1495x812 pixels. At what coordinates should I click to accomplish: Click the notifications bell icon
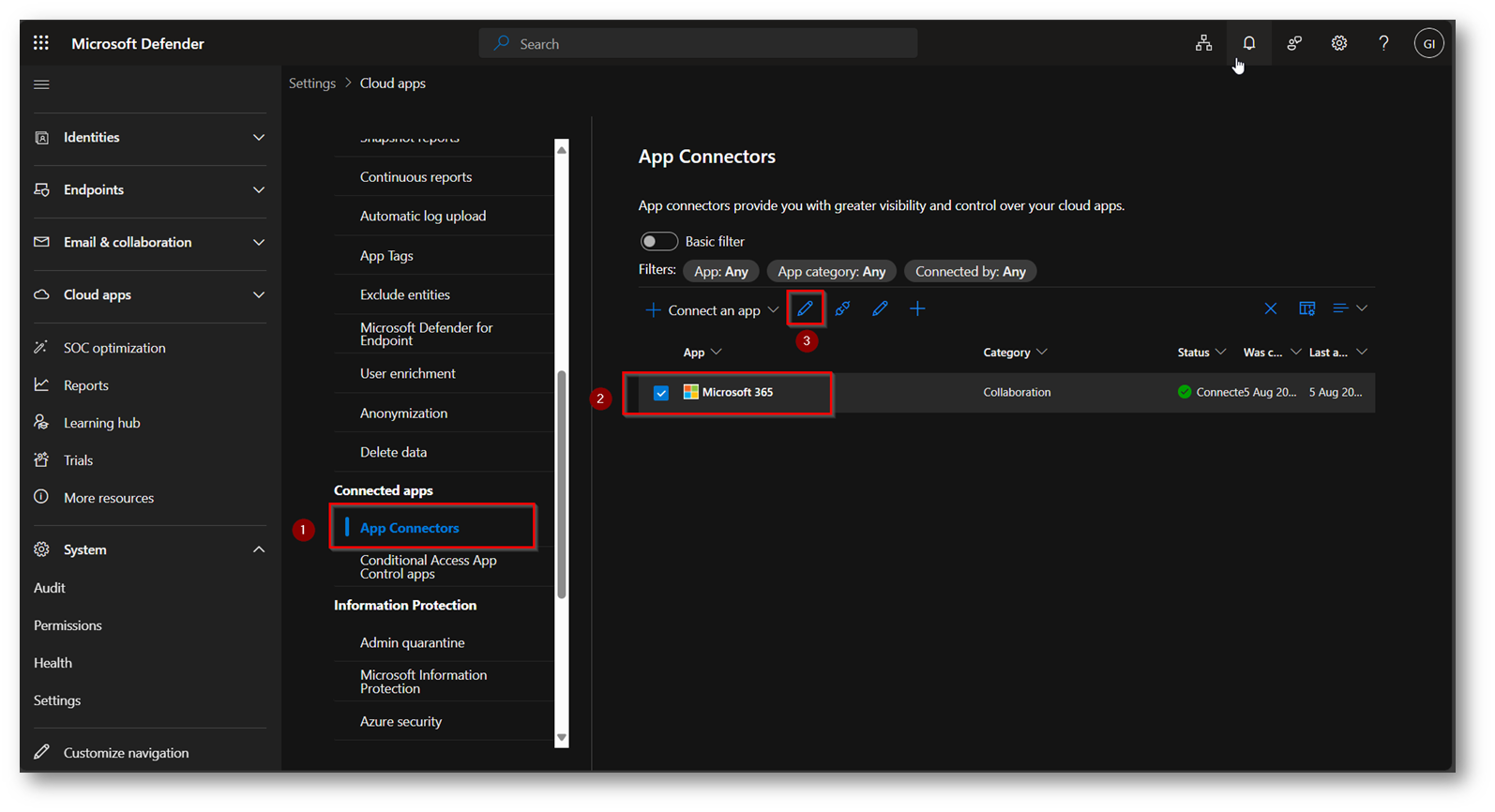pos(1248,43)
